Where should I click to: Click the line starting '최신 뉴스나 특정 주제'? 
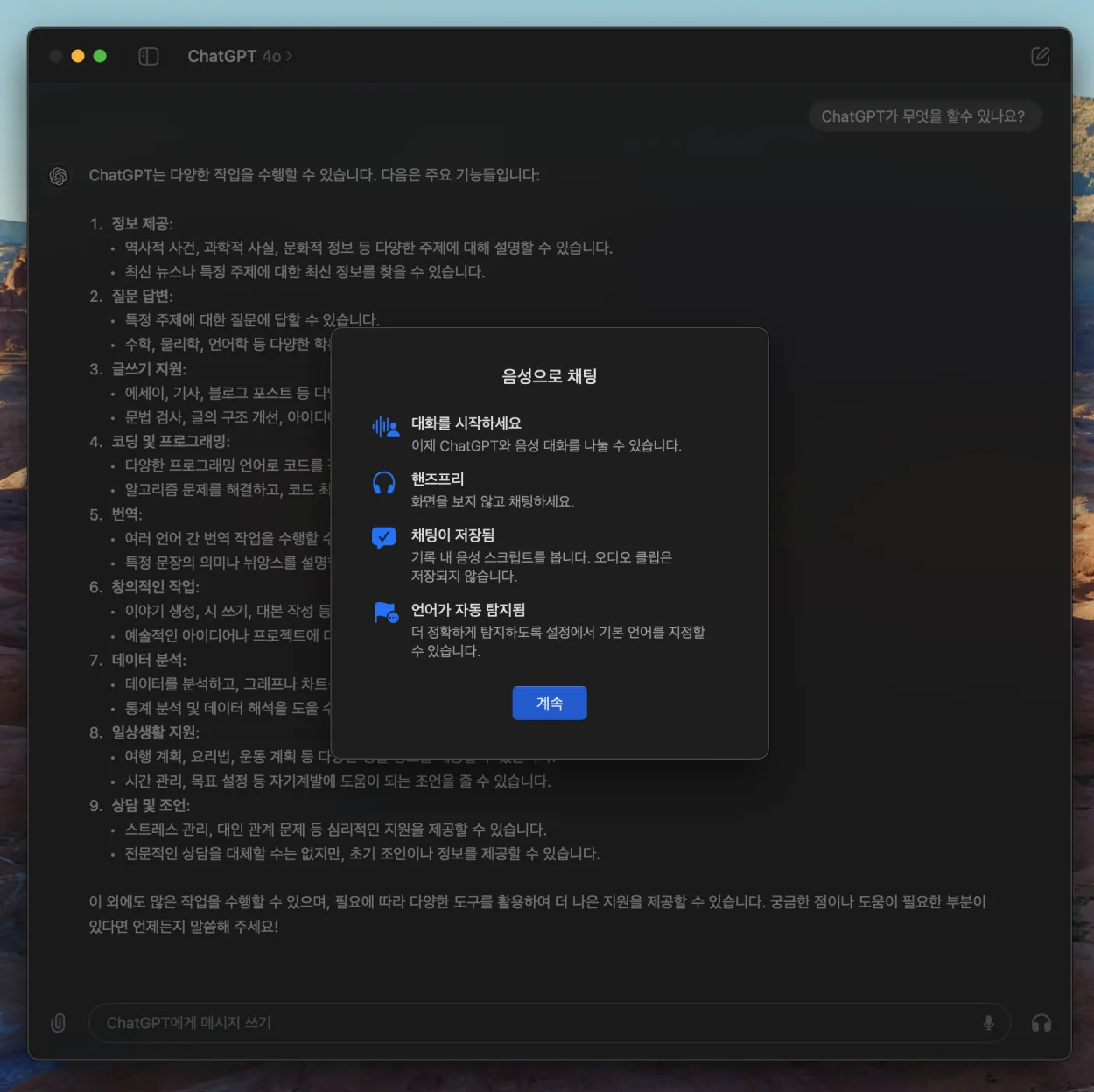point(305,272)
